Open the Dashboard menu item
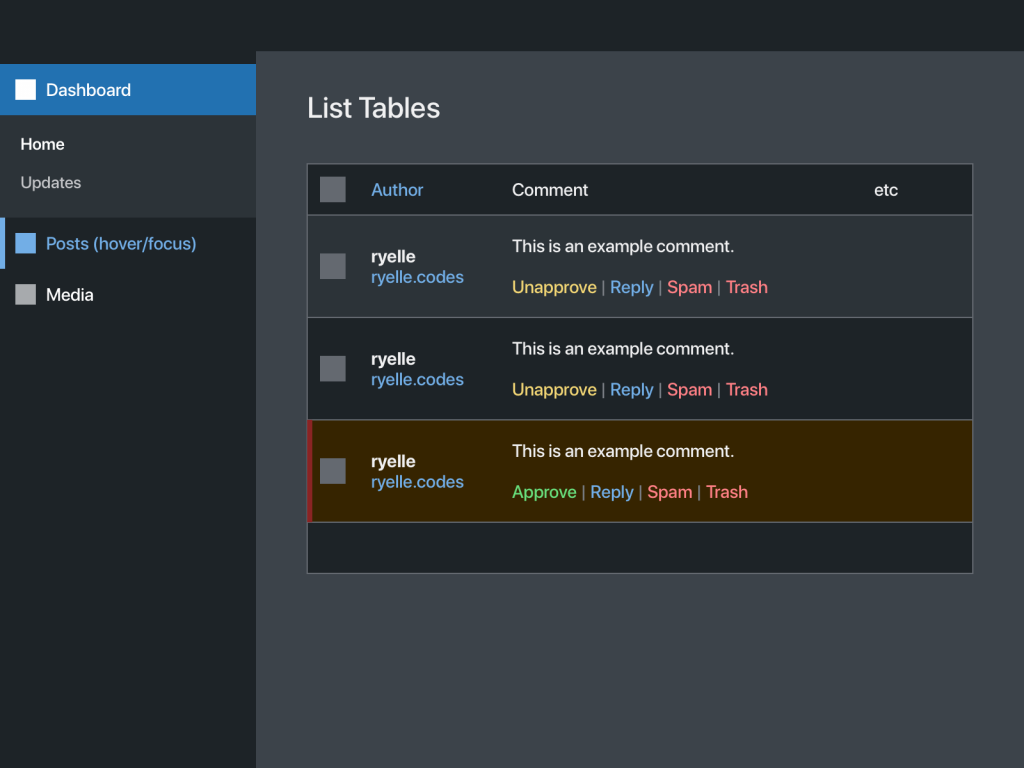 [128, 89]
